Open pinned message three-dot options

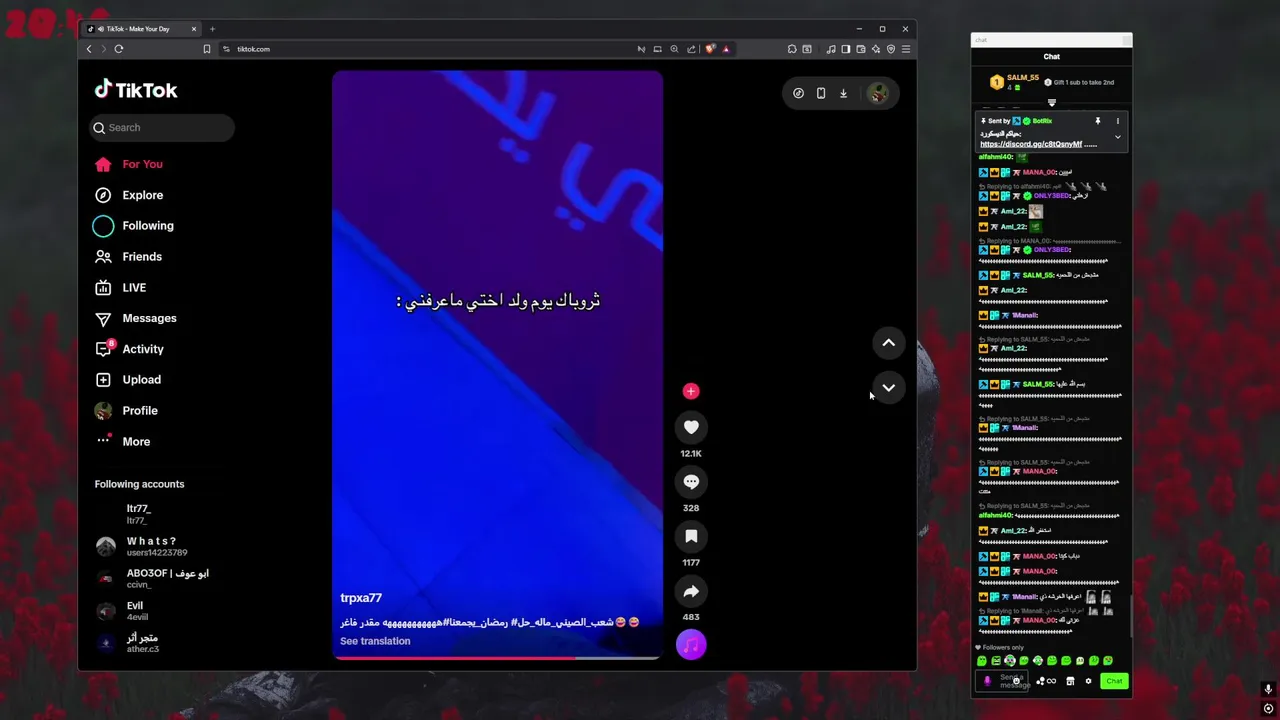click(1118, 121)
